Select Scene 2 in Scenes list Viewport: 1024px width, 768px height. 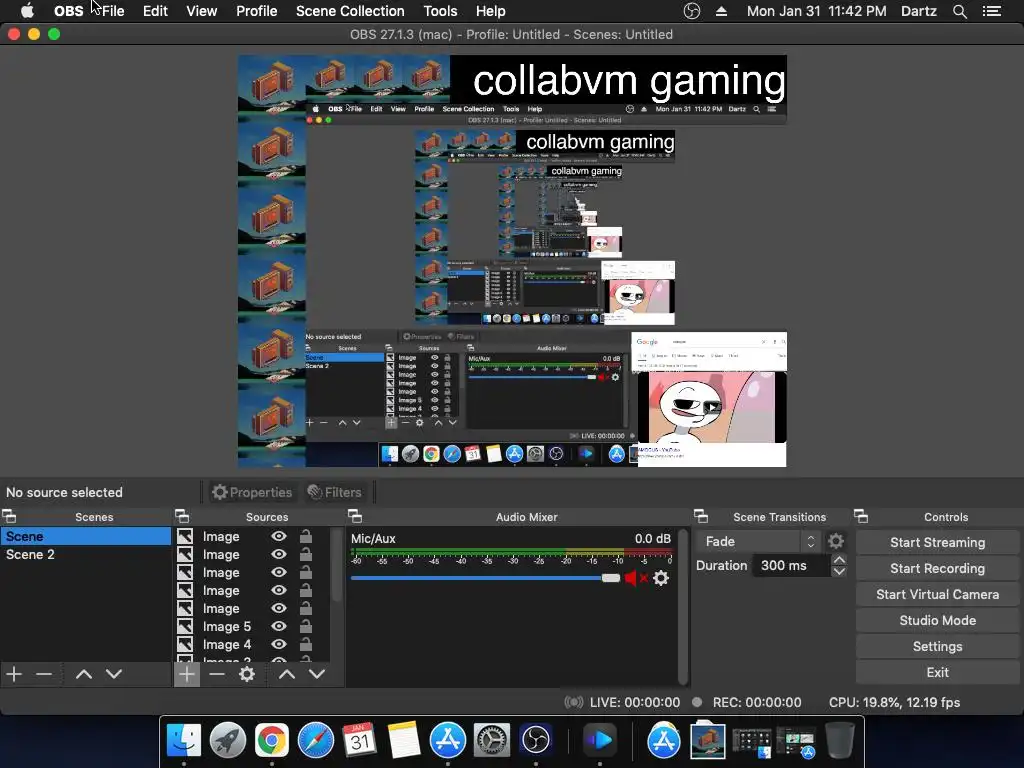click(x=86, y=554)
